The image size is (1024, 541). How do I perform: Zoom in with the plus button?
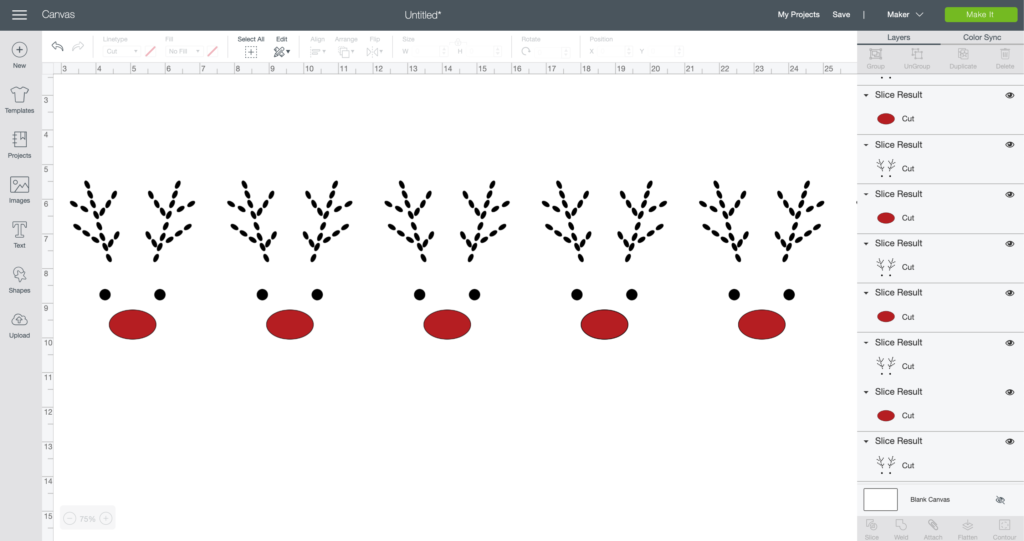[106, 518]
